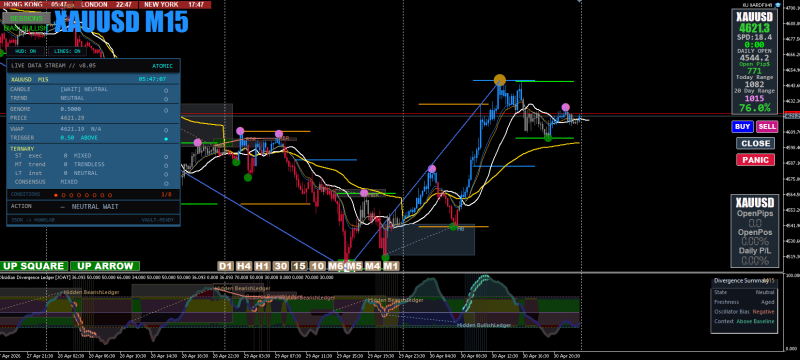The image size is (800, 360).
Task: Click the LT inst row indicator
Action: pos(166,174)
